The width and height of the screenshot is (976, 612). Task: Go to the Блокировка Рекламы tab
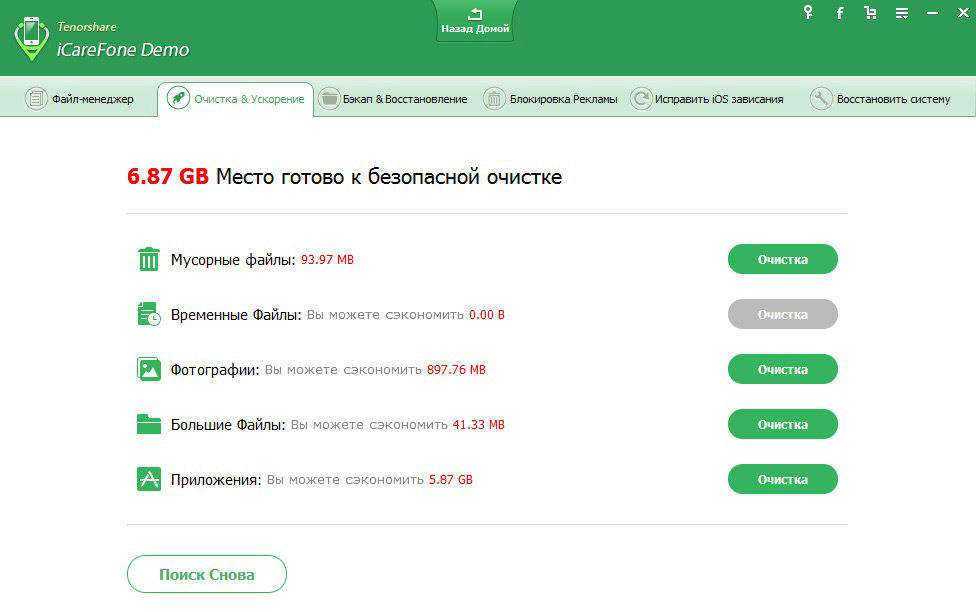tap(551, 99)
